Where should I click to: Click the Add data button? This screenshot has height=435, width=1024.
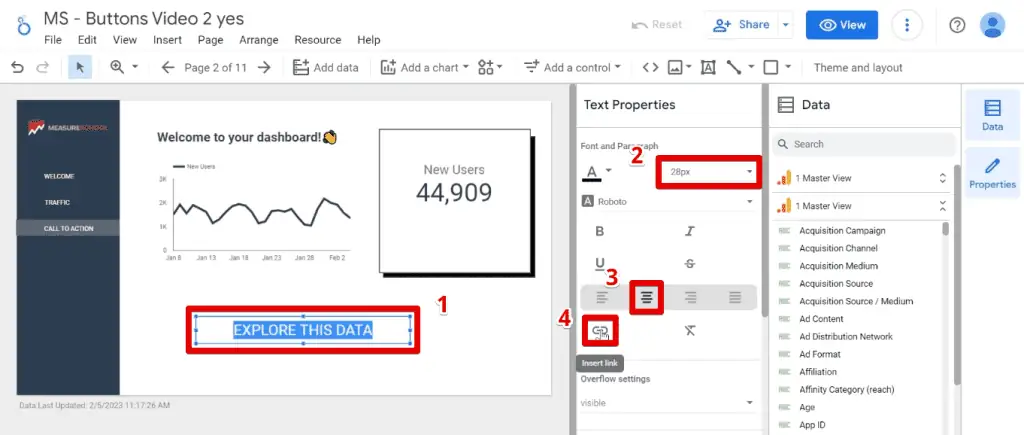tap(325, 67)
